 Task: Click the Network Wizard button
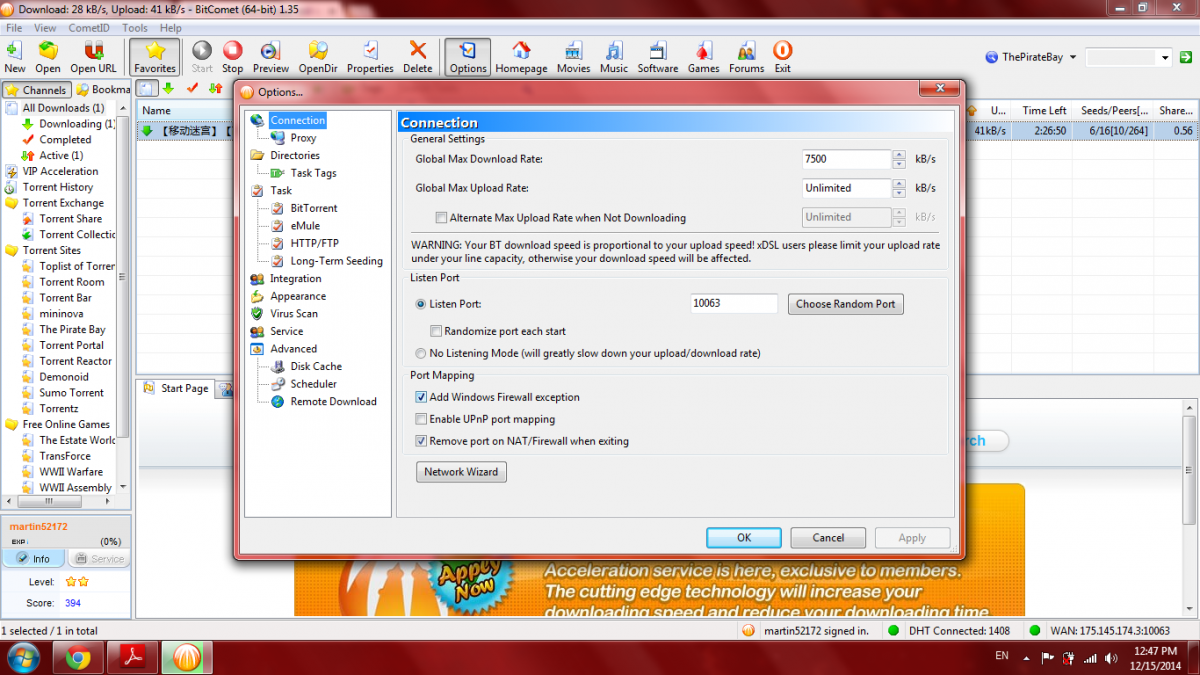click(x=461, y=472)
